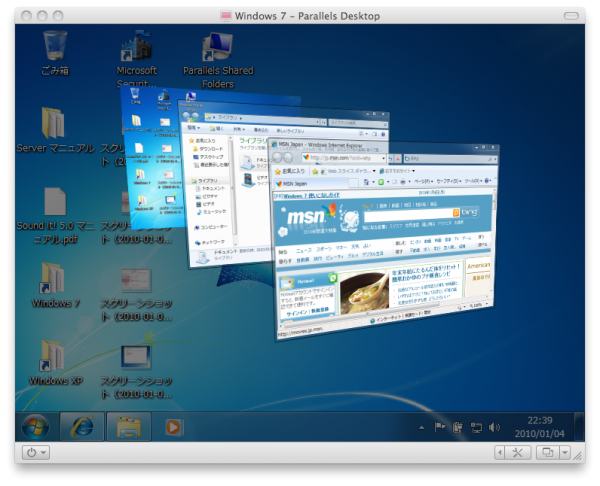Image resolution: width=600 pixels, height=486 pixels.
Task: Open Parallels configuration wrench icon
Action: (x=517, y=453)
